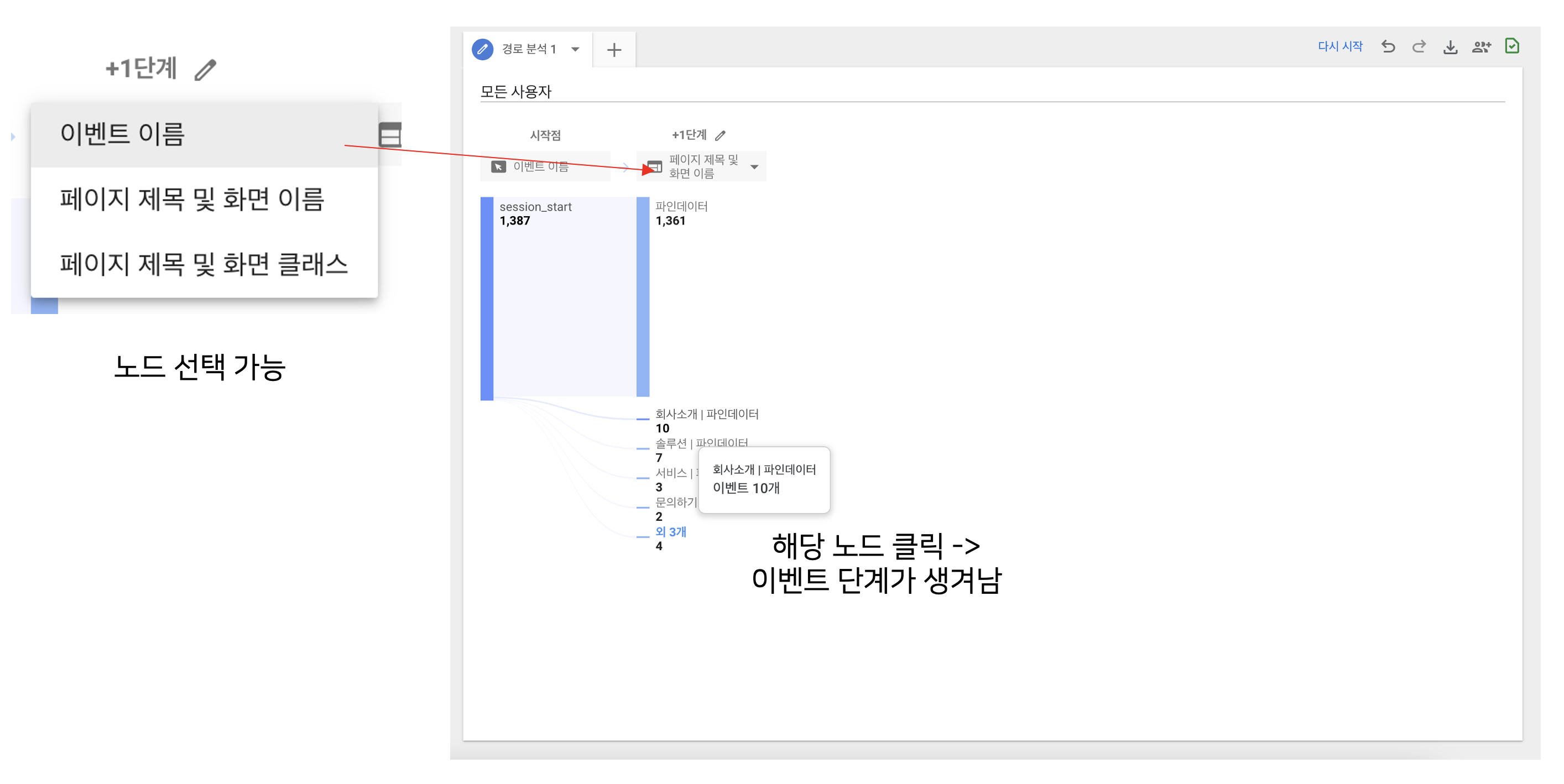Click the 파인데이터 1,361 node bar
This screenshot has width=1564, height=784.
point(643,296)
